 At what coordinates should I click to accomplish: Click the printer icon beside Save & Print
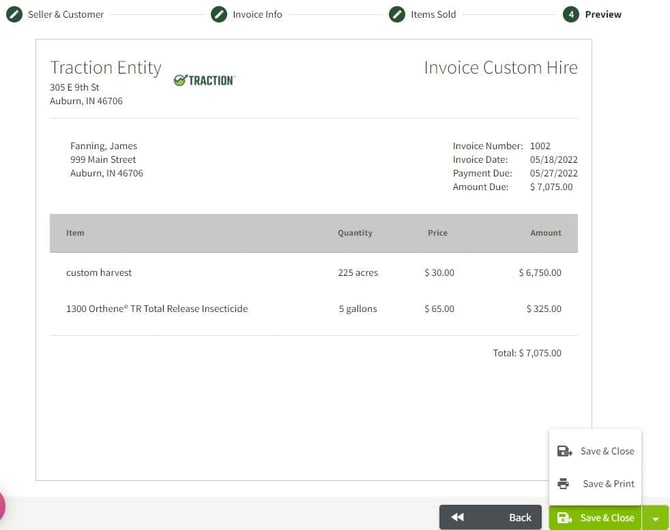pos(563,483)
